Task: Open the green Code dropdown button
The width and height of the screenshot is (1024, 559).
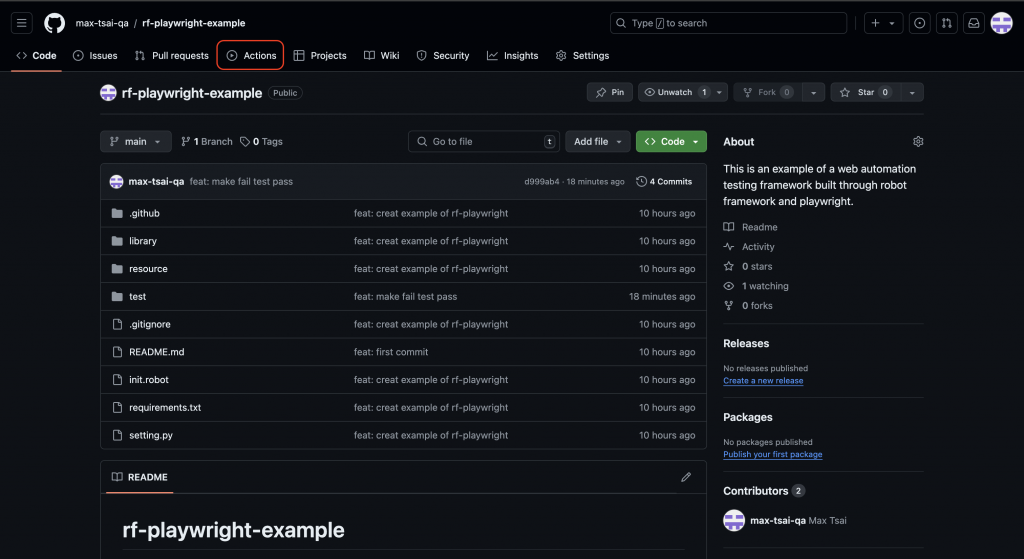Action: pos(671,142)
